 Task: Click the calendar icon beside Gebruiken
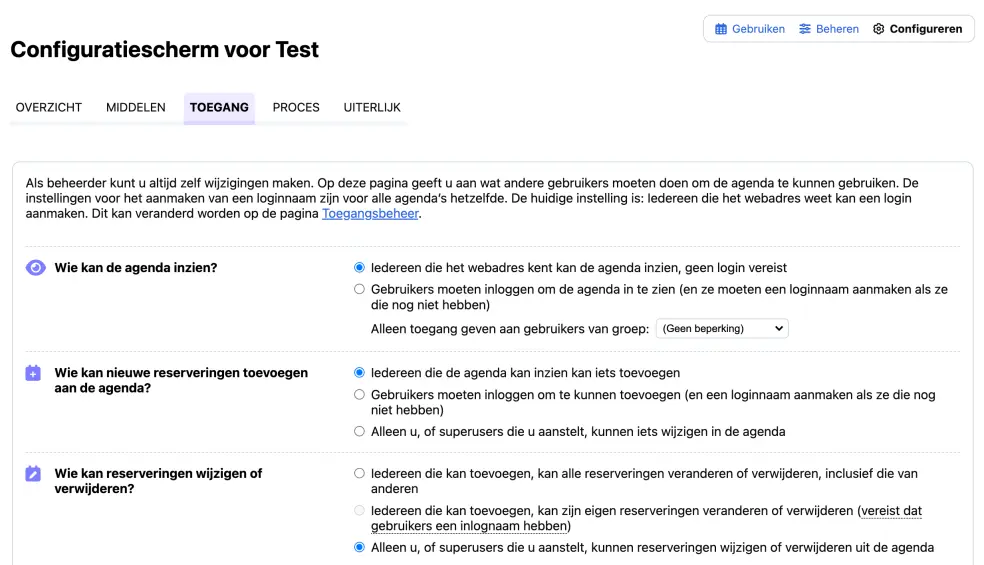(721, 29)
